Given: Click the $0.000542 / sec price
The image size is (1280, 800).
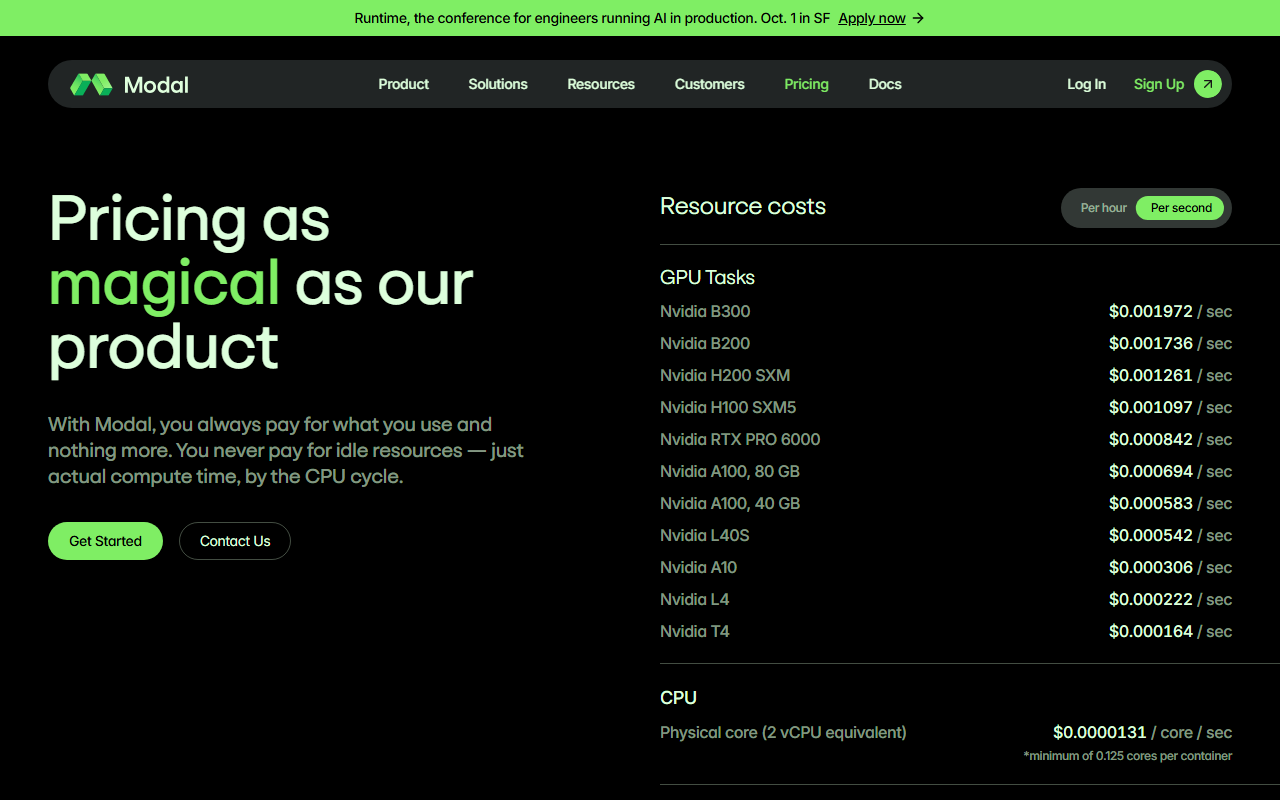Looking at the screenshot, I should point(1170,535).
